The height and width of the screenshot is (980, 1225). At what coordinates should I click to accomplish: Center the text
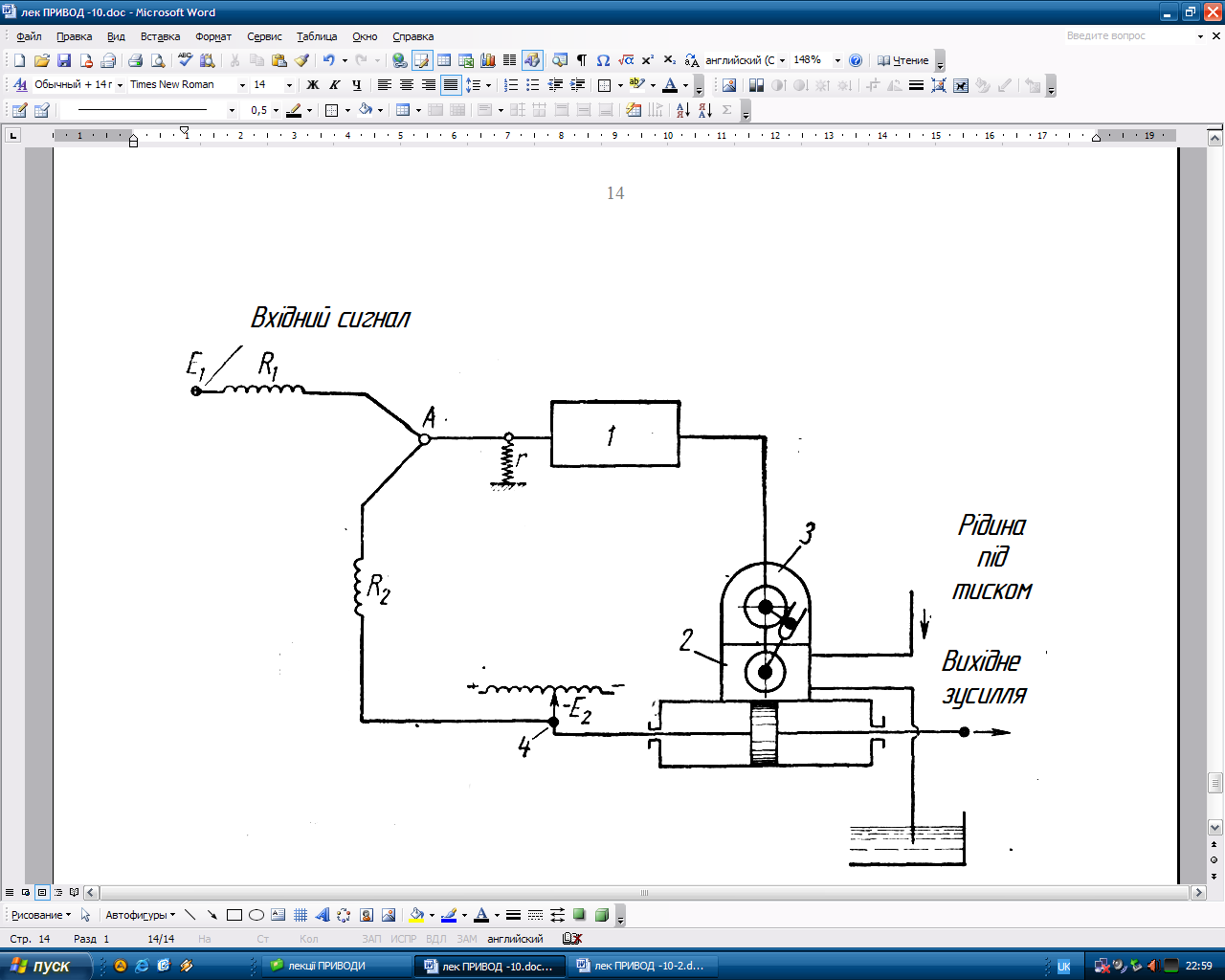point(406,85)
